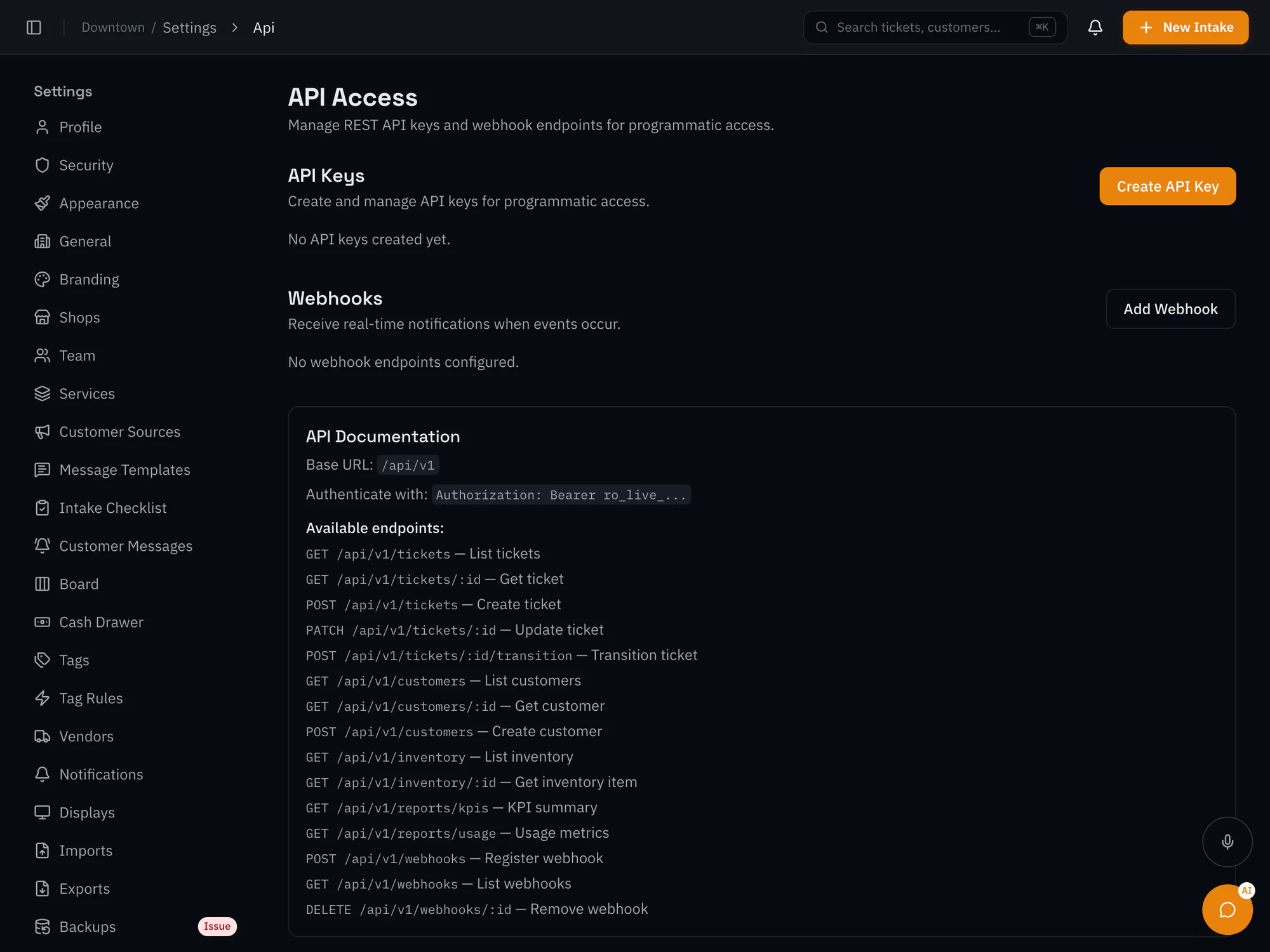Open the notifications bell in header
Viewport: 1270px width, 952px height.
pos(1095,27)
